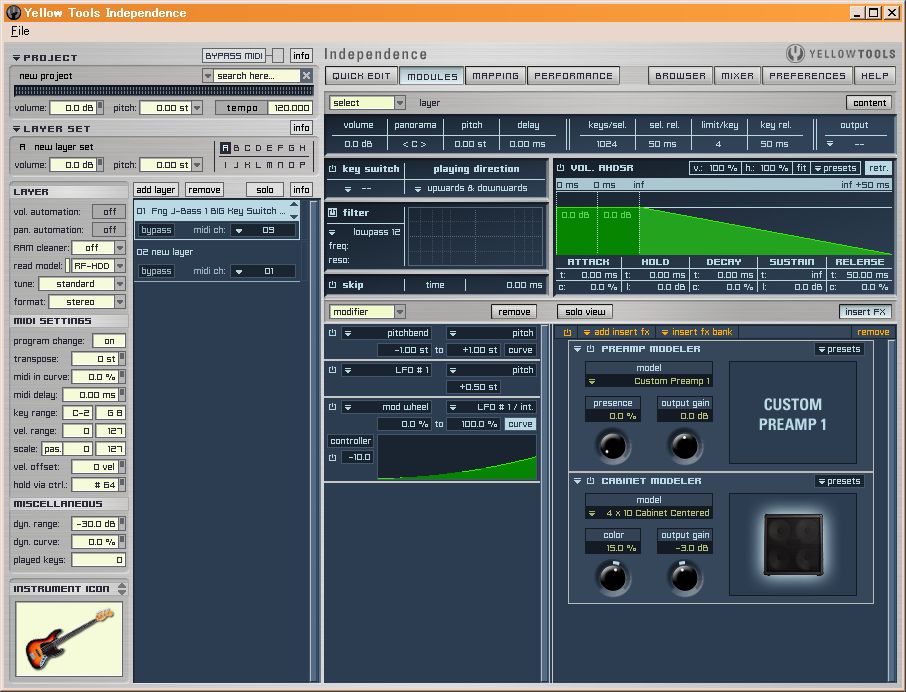Toggle bypass on layer 02 new layer
906x692 pixels.
coord(156,271)
